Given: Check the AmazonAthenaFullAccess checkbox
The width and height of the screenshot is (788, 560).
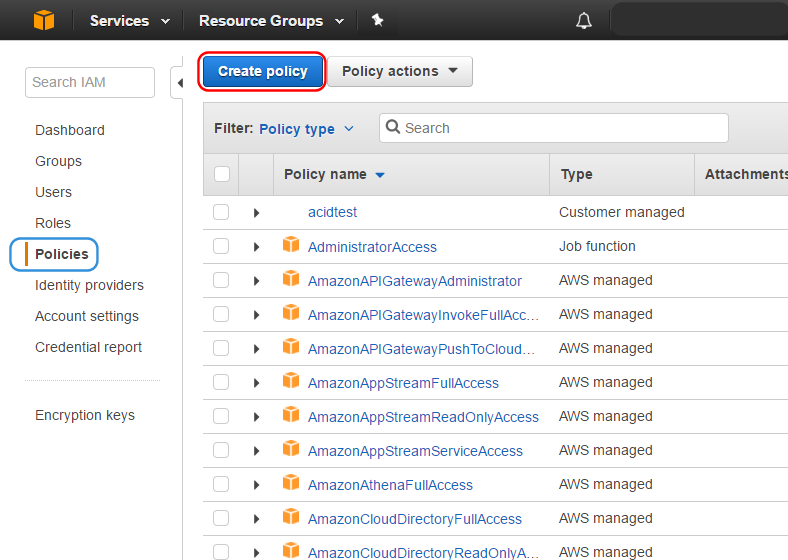Looking at the screenshot, I should (221, 484).
